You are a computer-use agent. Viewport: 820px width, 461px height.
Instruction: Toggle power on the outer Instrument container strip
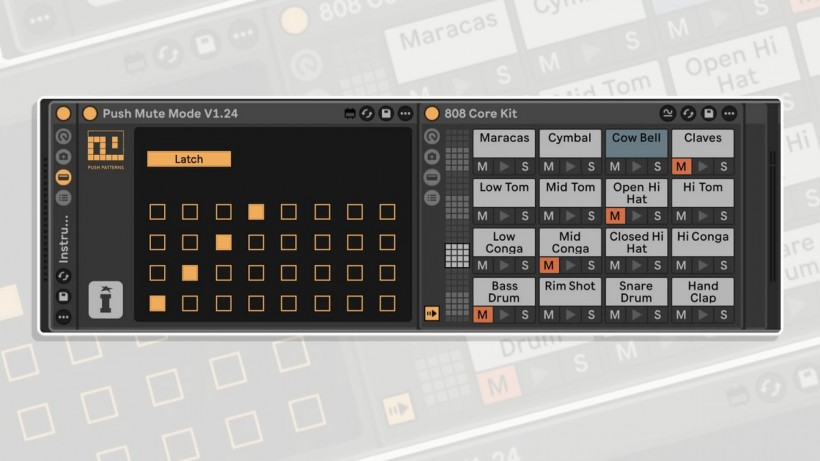(63, 113)
